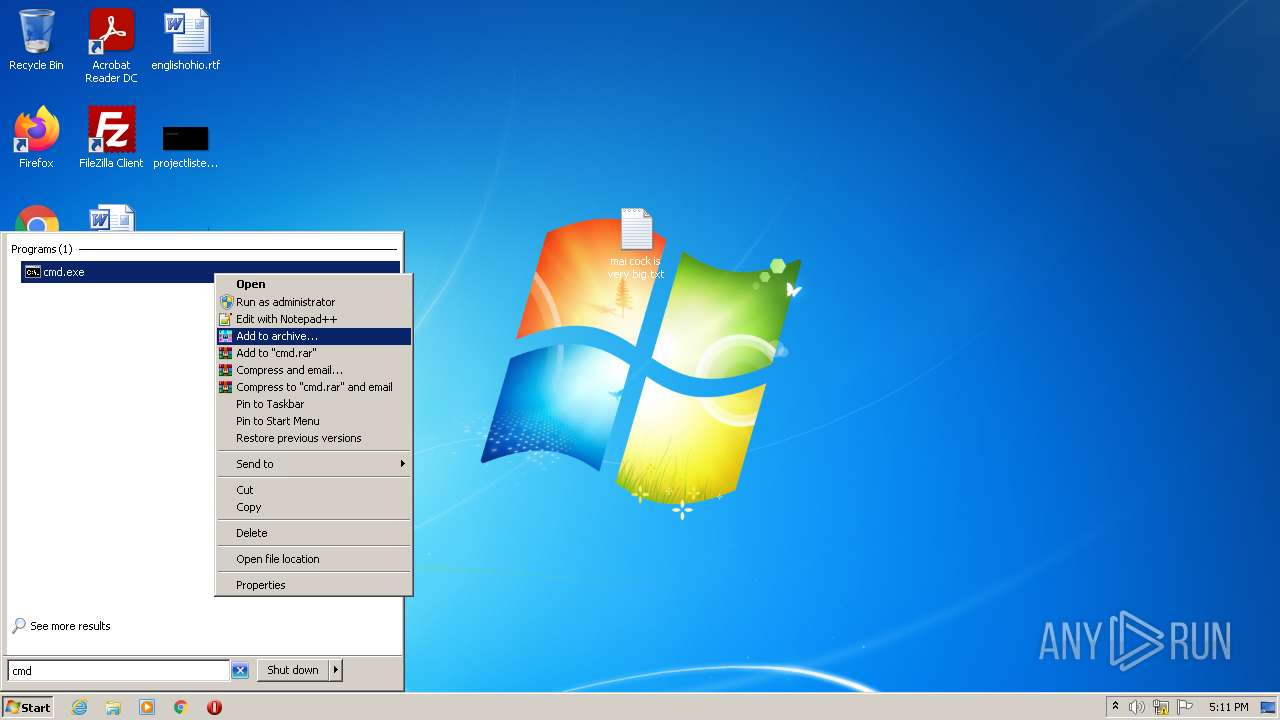Choose Open file location
This screenshot has width=1280, height=720.
(314, 559)
